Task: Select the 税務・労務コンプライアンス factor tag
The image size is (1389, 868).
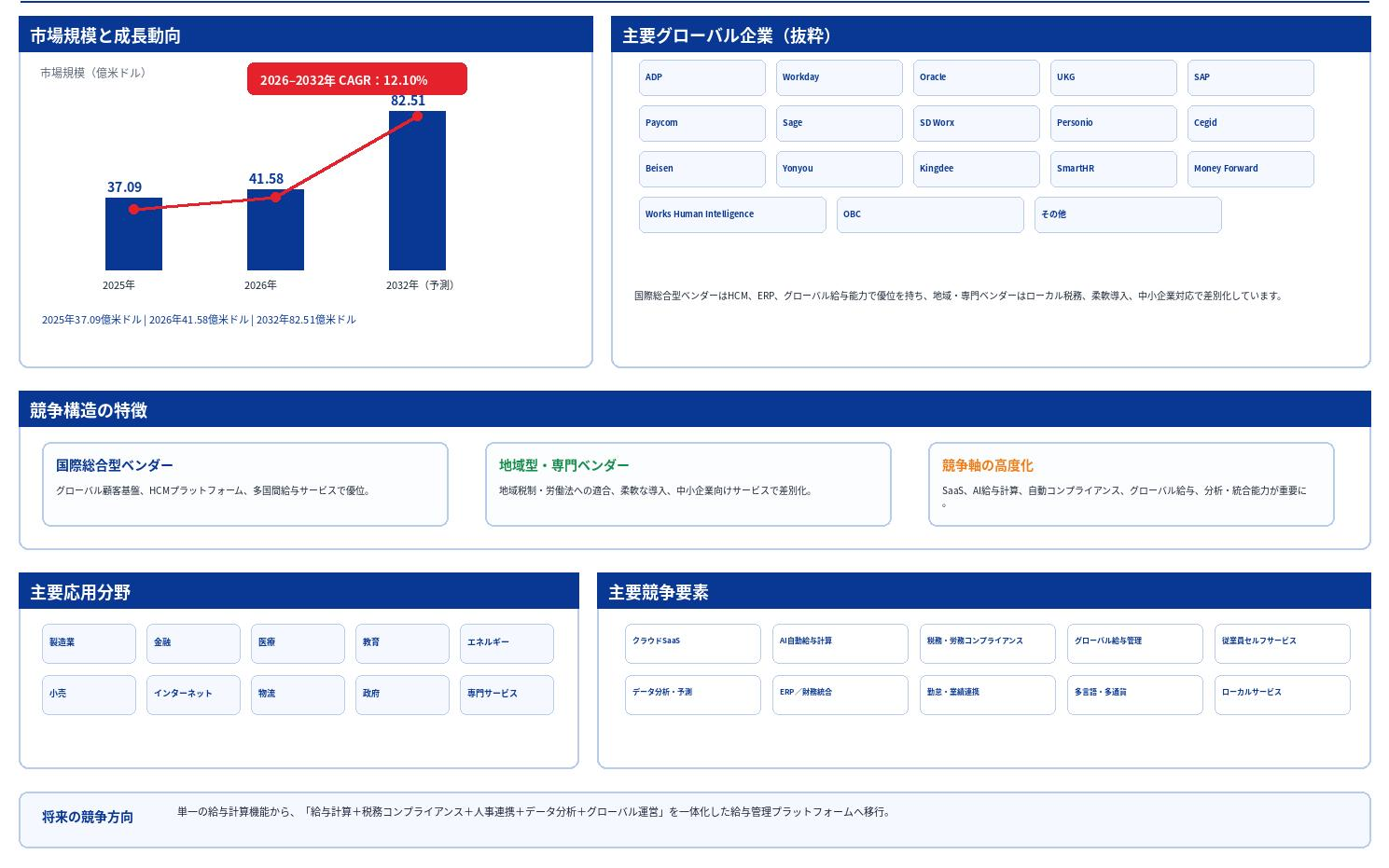Action: click(988, 643)
